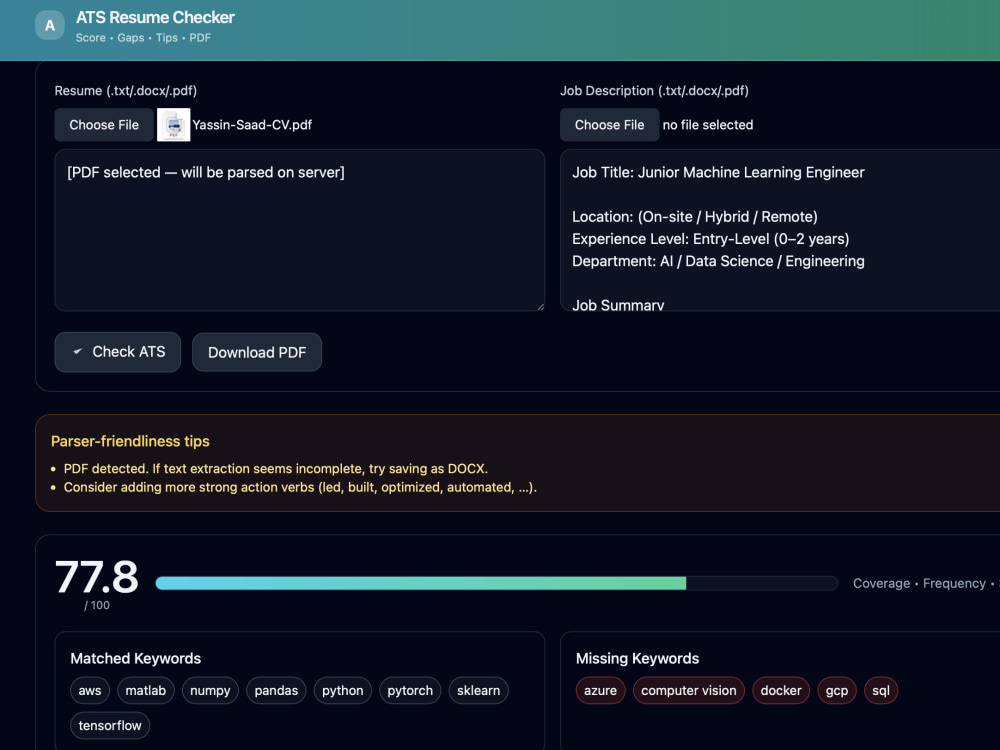The height and width of the screenshot is (750, 1000).
Task: Click the round 'A' app logo
Action: [x=50, y=26]
